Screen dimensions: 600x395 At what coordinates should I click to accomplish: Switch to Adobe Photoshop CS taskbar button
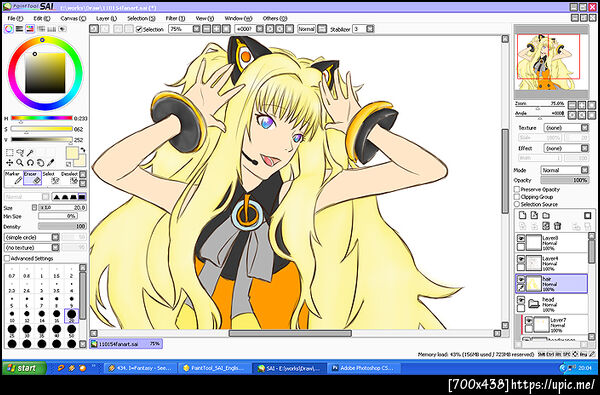364,368
